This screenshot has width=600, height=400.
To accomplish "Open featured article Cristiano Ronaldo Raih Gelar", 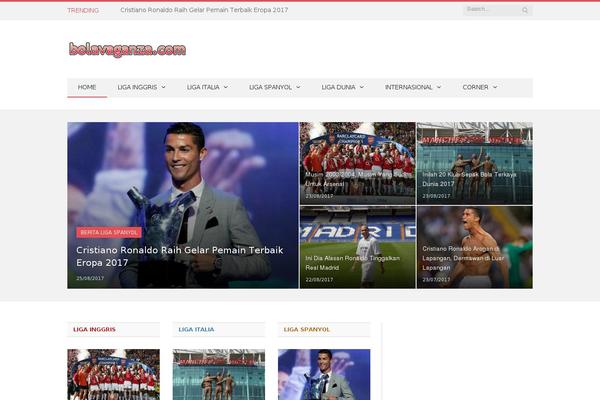I will (x=179, y=256).
